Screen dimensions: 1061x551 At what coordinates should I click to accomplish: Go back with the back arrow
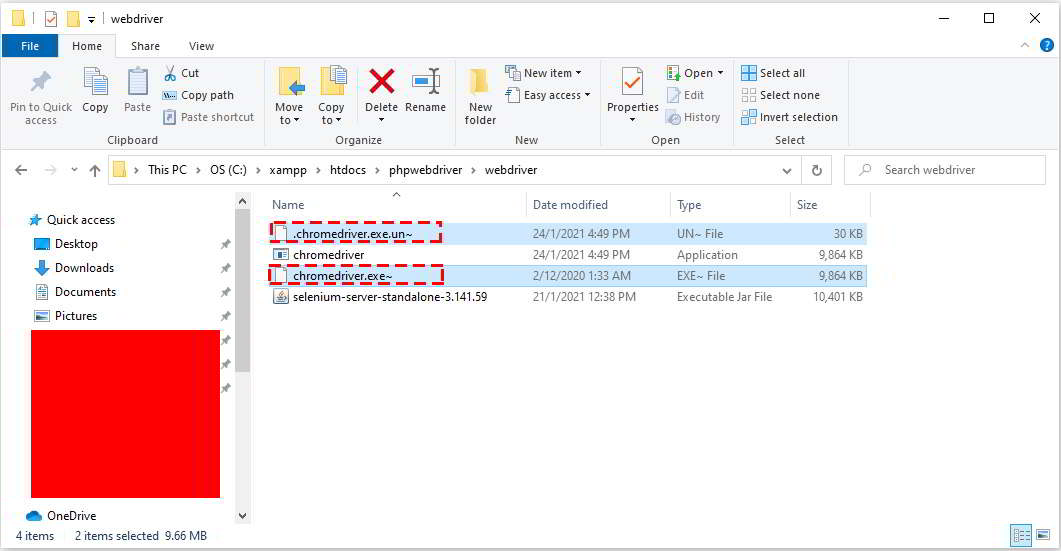(21, 170)
